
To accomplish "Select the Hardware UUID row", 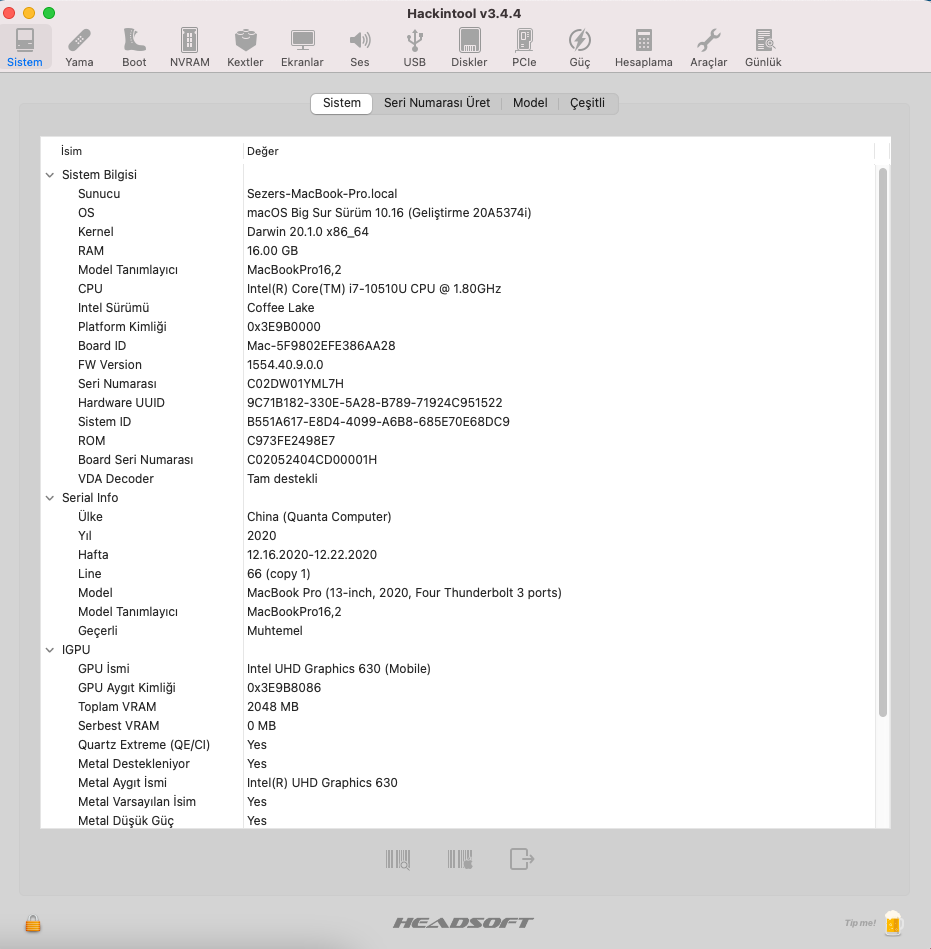I will [458, 402].
